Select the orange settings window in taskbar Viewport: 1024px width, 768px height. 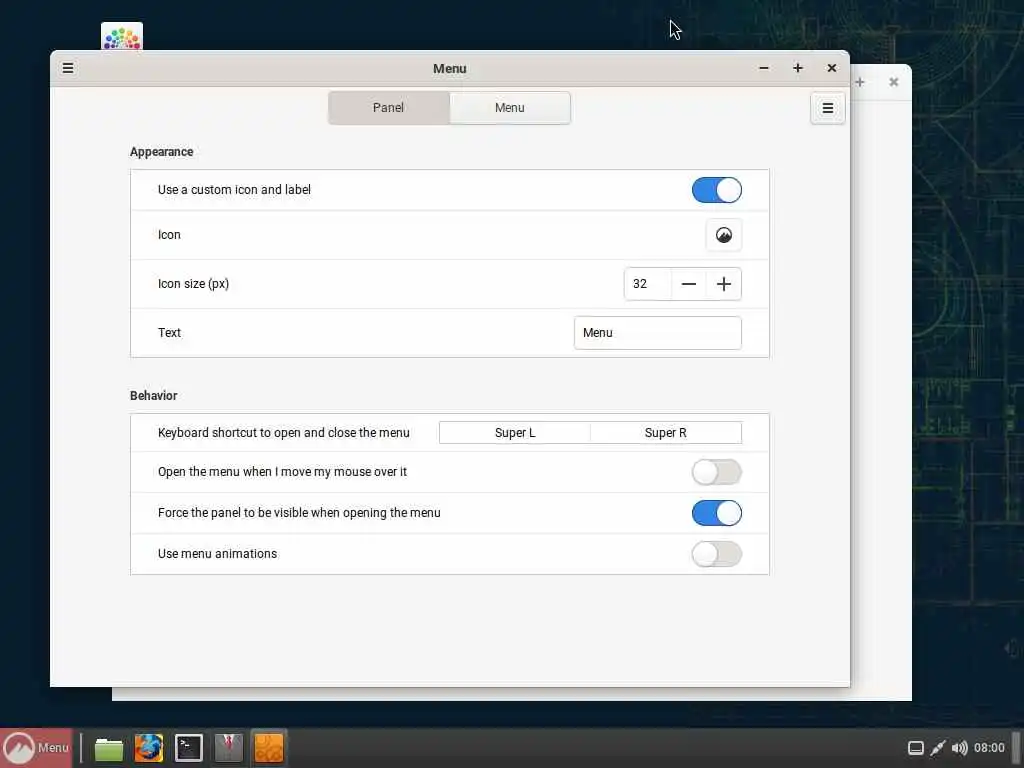click(x=268, y=748)
